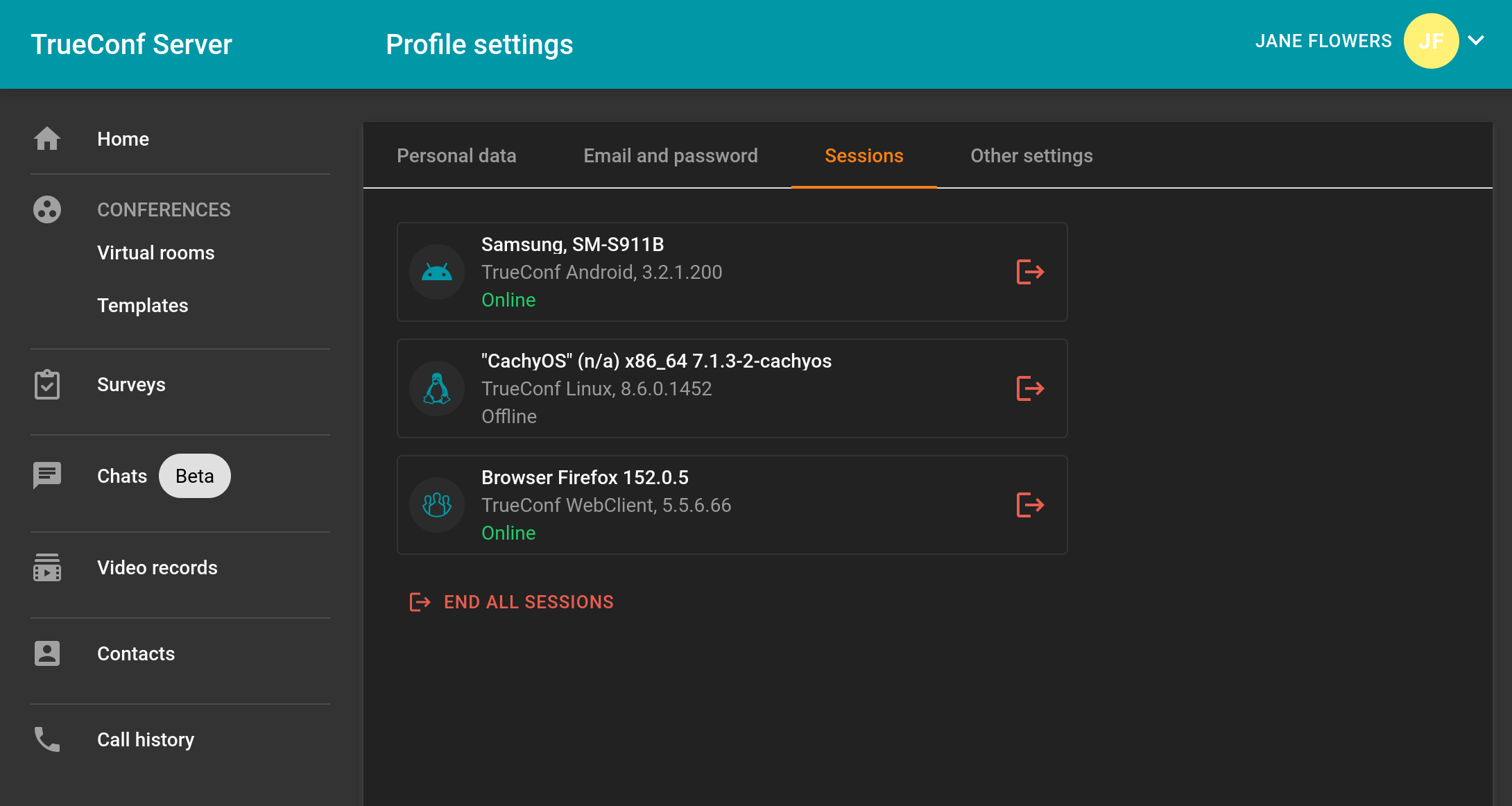Click the Profile settings page title
This screenshot has height=806, width=1512.
(x=479, y=44)
